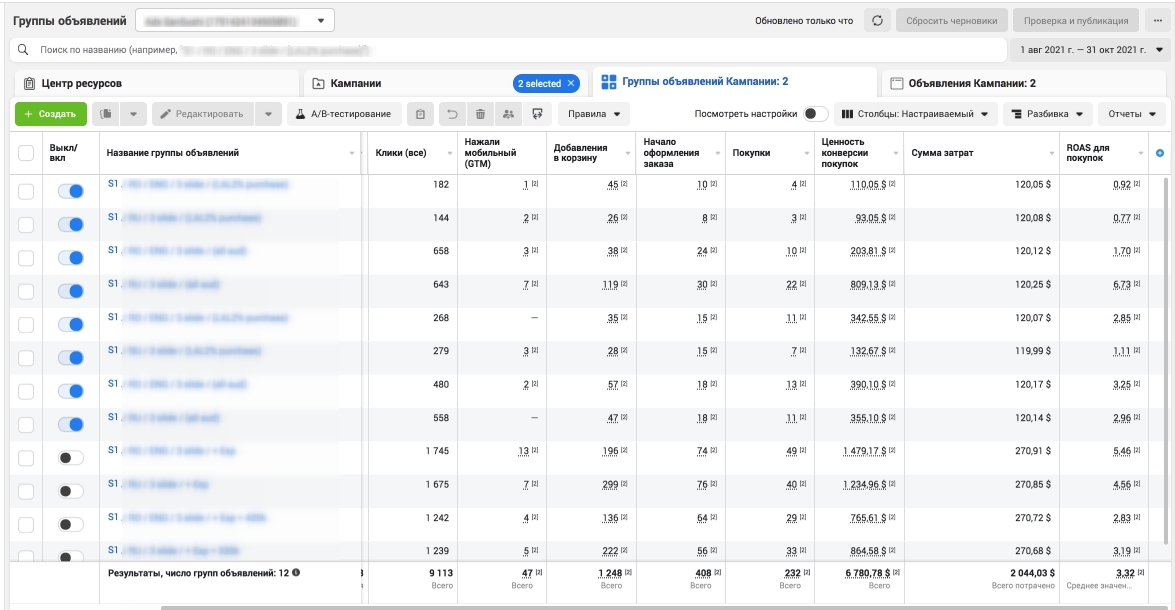Enable the 'Посмотреть настройки' switch

[815, 114]
